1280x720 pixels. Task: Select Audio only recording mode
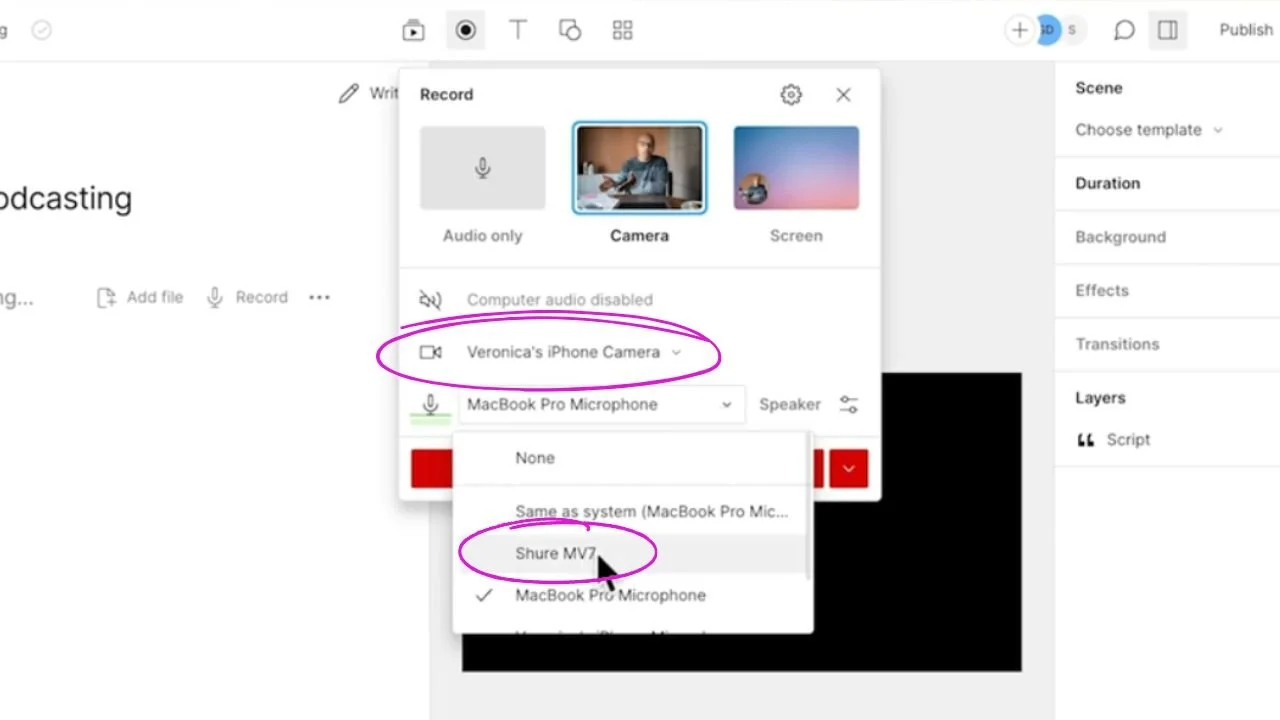pos(483,185)
